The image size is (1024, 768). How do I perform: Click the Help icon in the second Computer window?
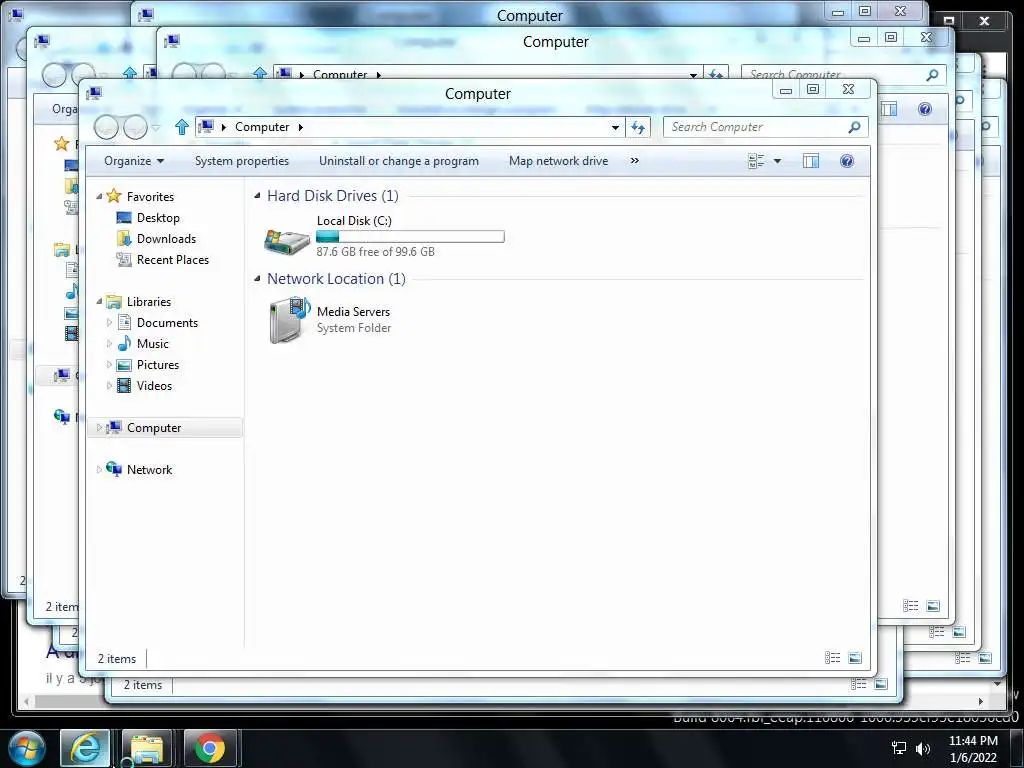click(925, 109)
